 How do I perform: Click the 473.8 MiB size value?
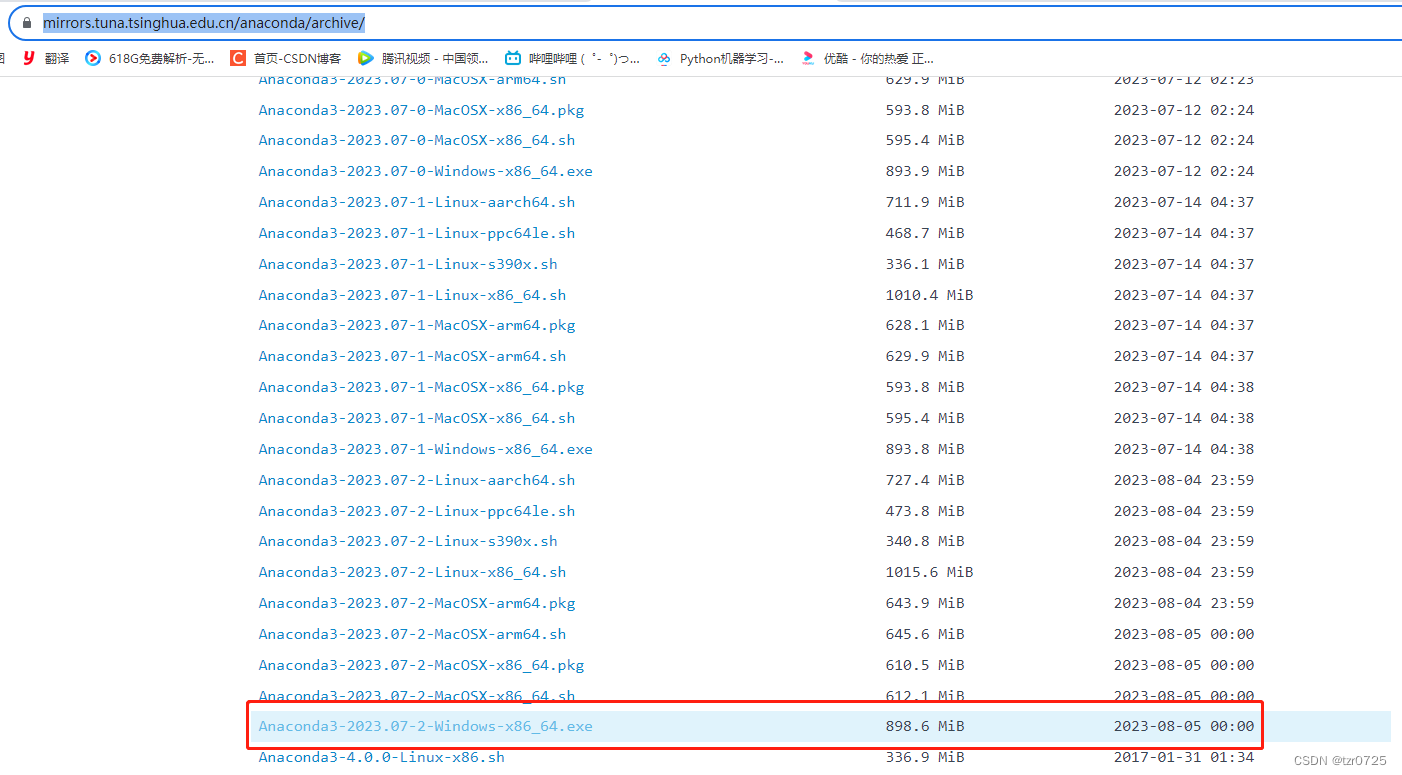pyautogui.click(x=925, y=511)
